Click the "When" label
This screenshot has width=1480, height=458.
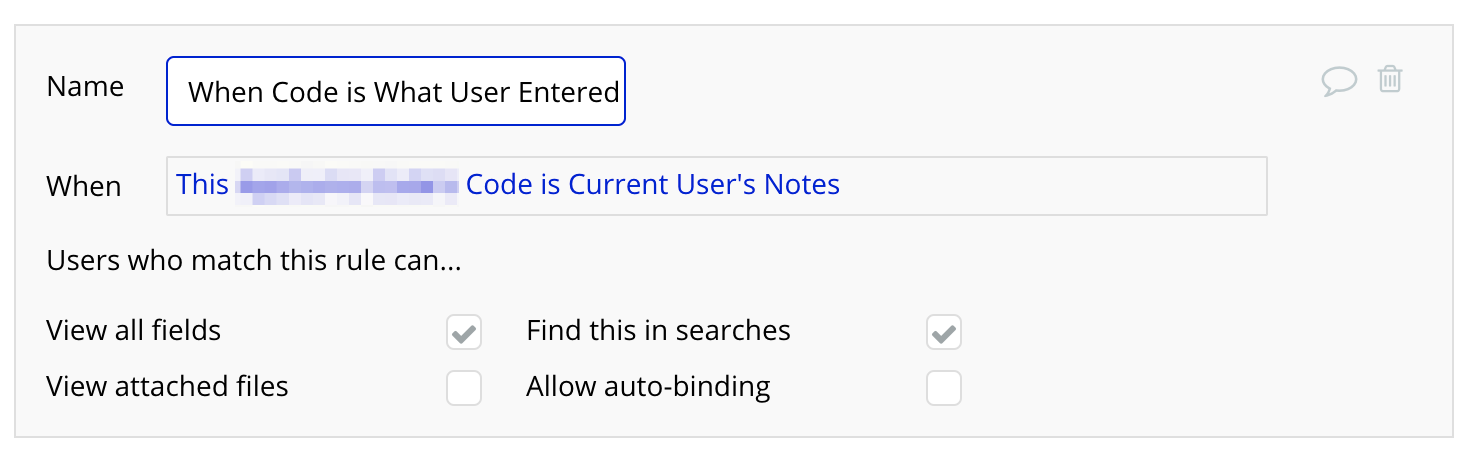(x=84, y=187)
